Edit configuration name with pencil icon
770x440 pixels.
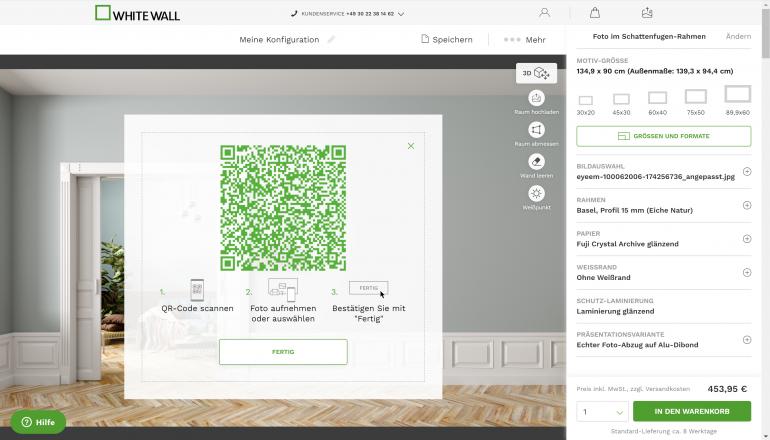point(331,39)
